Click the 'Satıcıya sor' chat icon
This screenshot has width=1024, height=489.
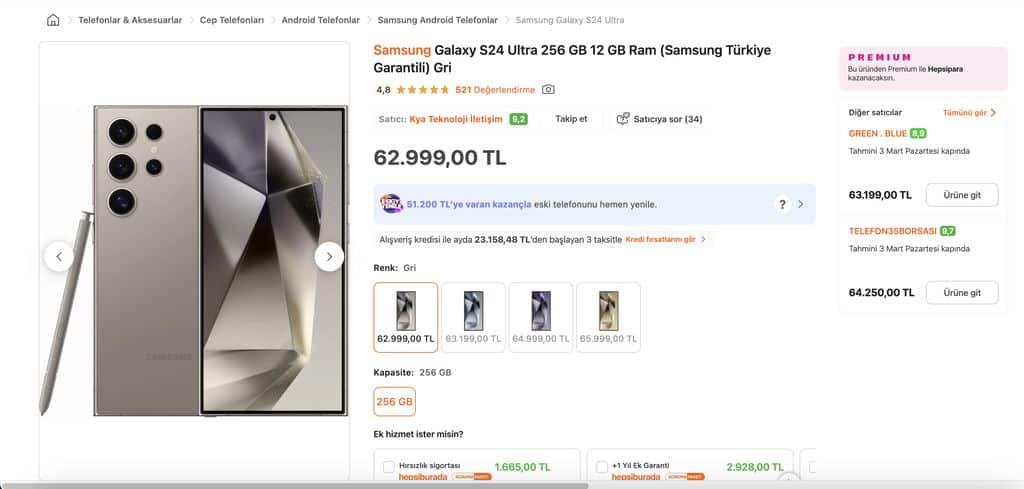coord(623,119)
